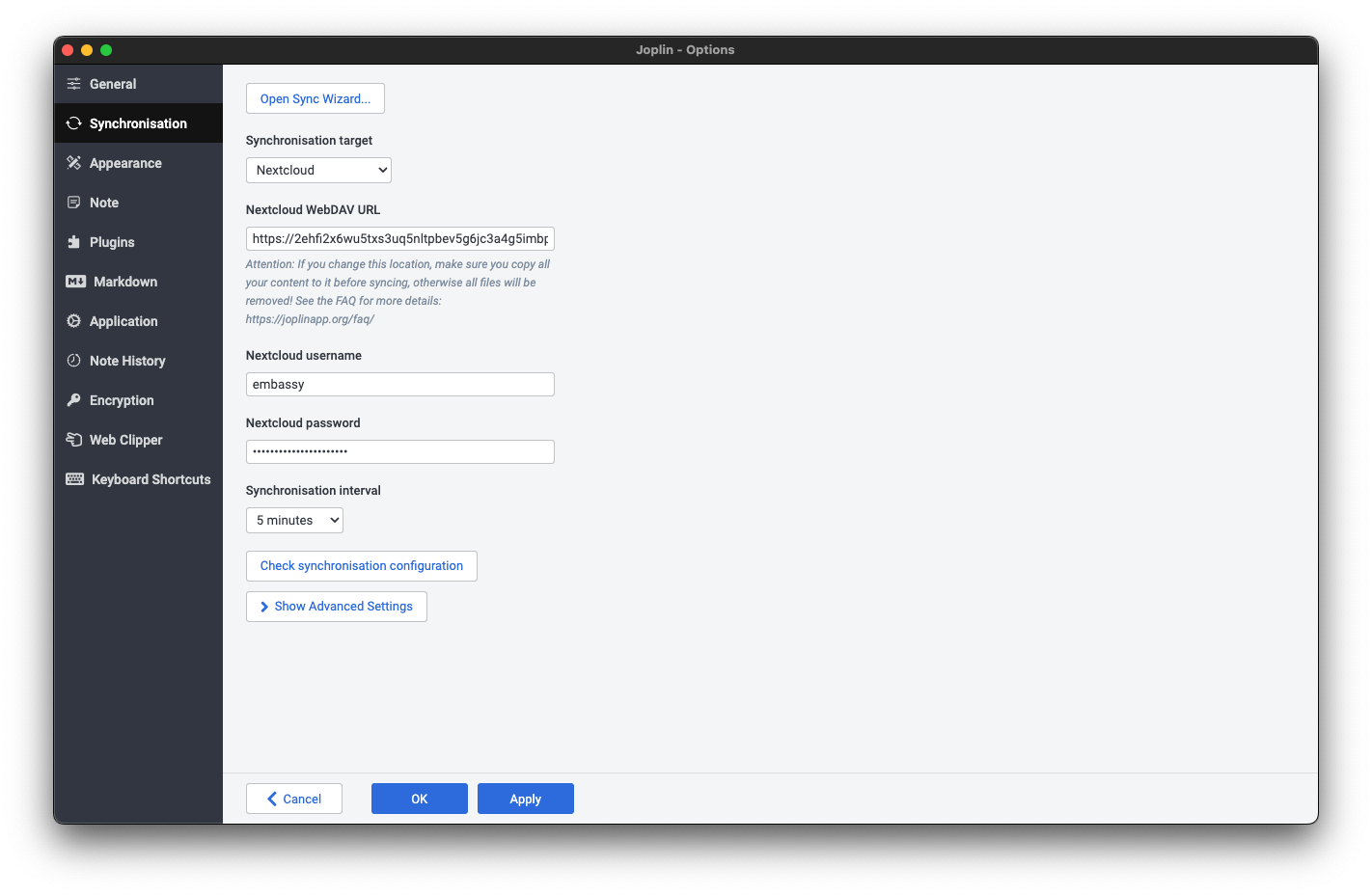Select the Encryption key icon
Image resolution: width=1372 pixels, height=895 pixels.
(74, 400)
